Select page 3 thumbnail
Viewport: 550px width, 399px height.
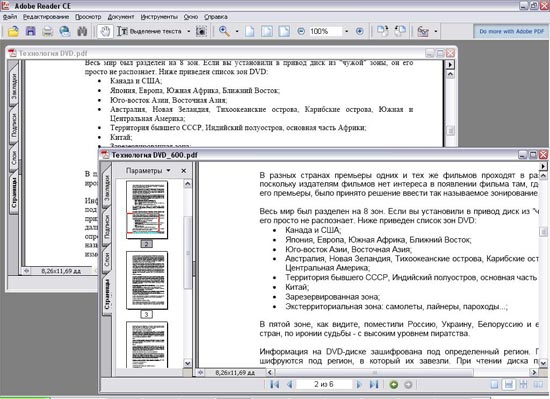point(147,280)
